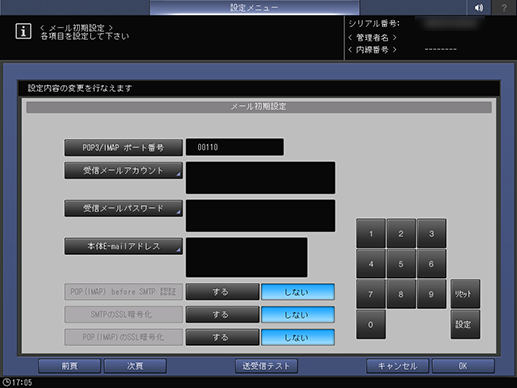The width and height of the screenshot is (517, 388).
Task: Run the 送受信テスト button
Action: pos(266,366)
